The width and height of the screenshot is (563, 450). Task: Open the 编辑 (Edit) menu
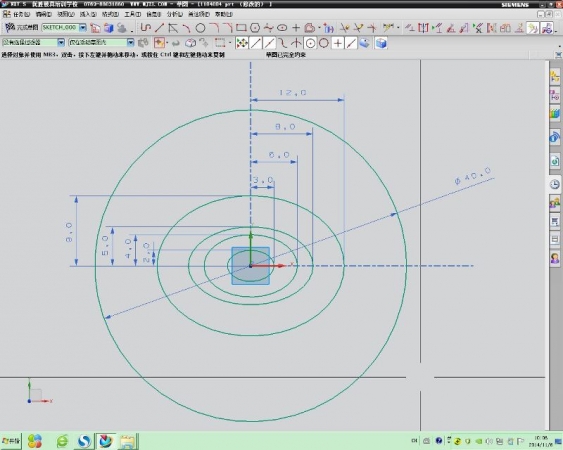point(44,14)
